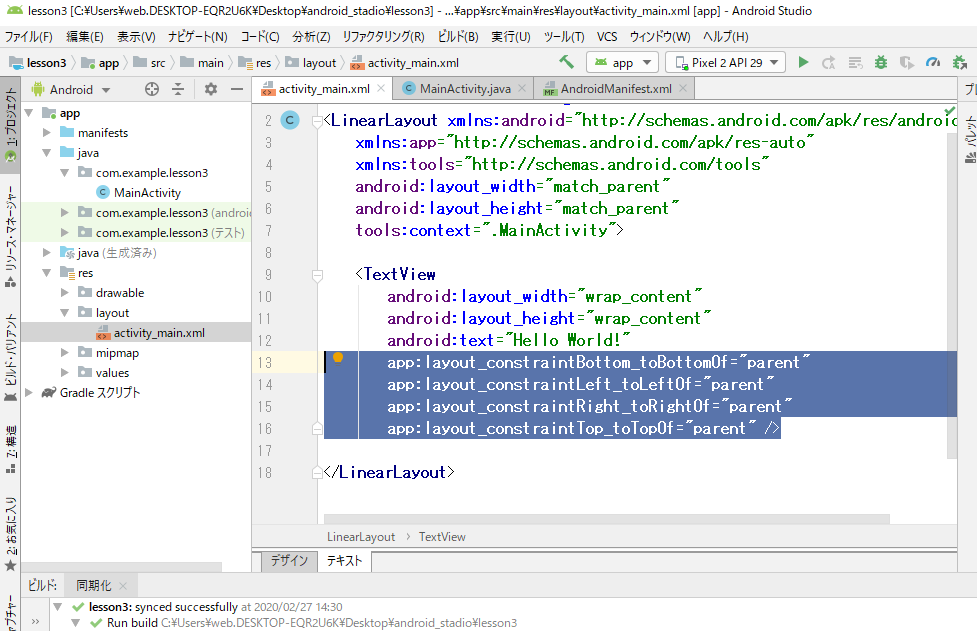This screenshot has height=631, width=977.
Task: Hide the Project panel with minus icon
Action: coord(237,89)
